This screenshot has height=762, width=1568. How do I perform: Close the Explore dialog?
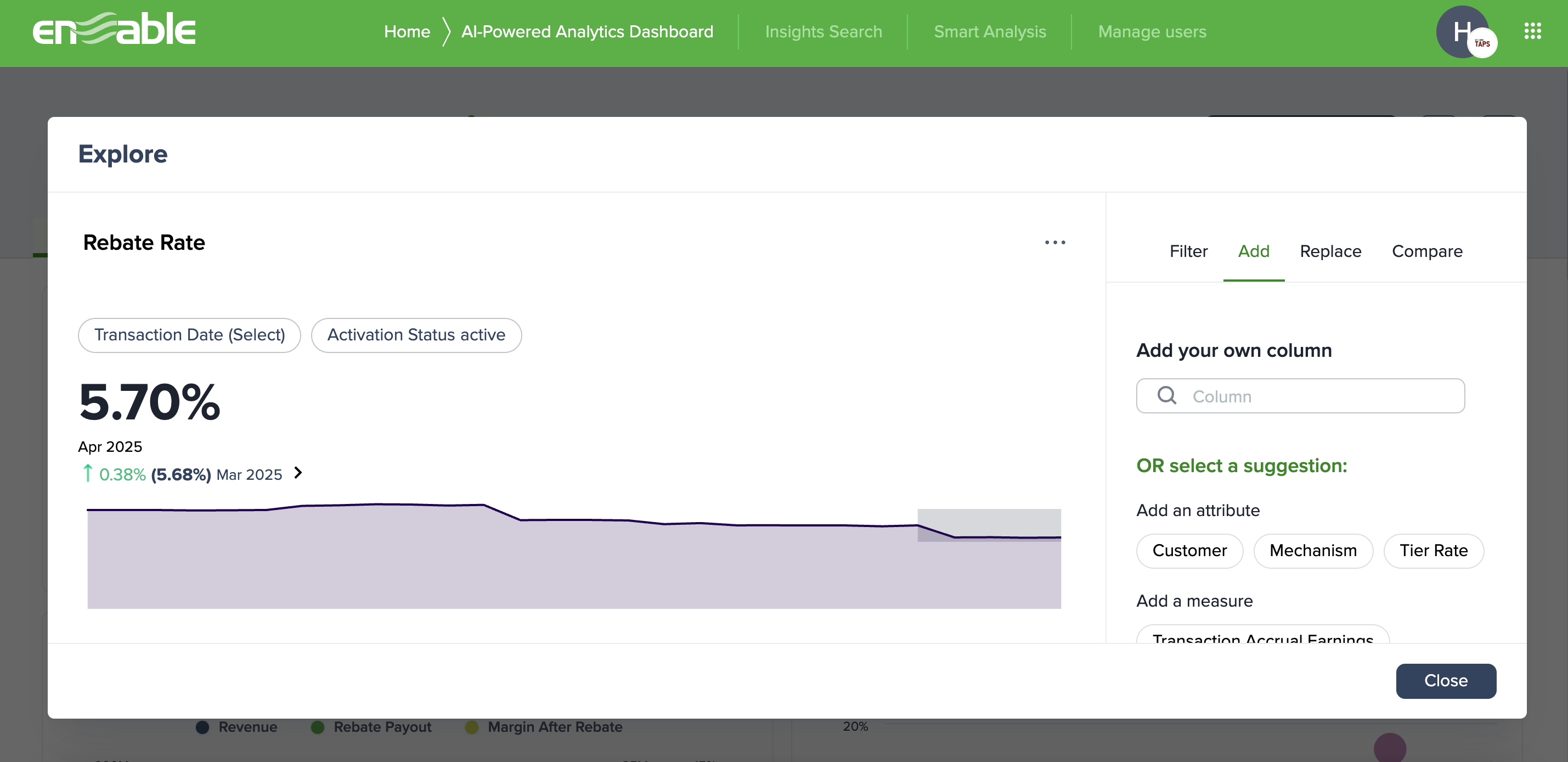pyautogui.click(x=1446, y=680)
